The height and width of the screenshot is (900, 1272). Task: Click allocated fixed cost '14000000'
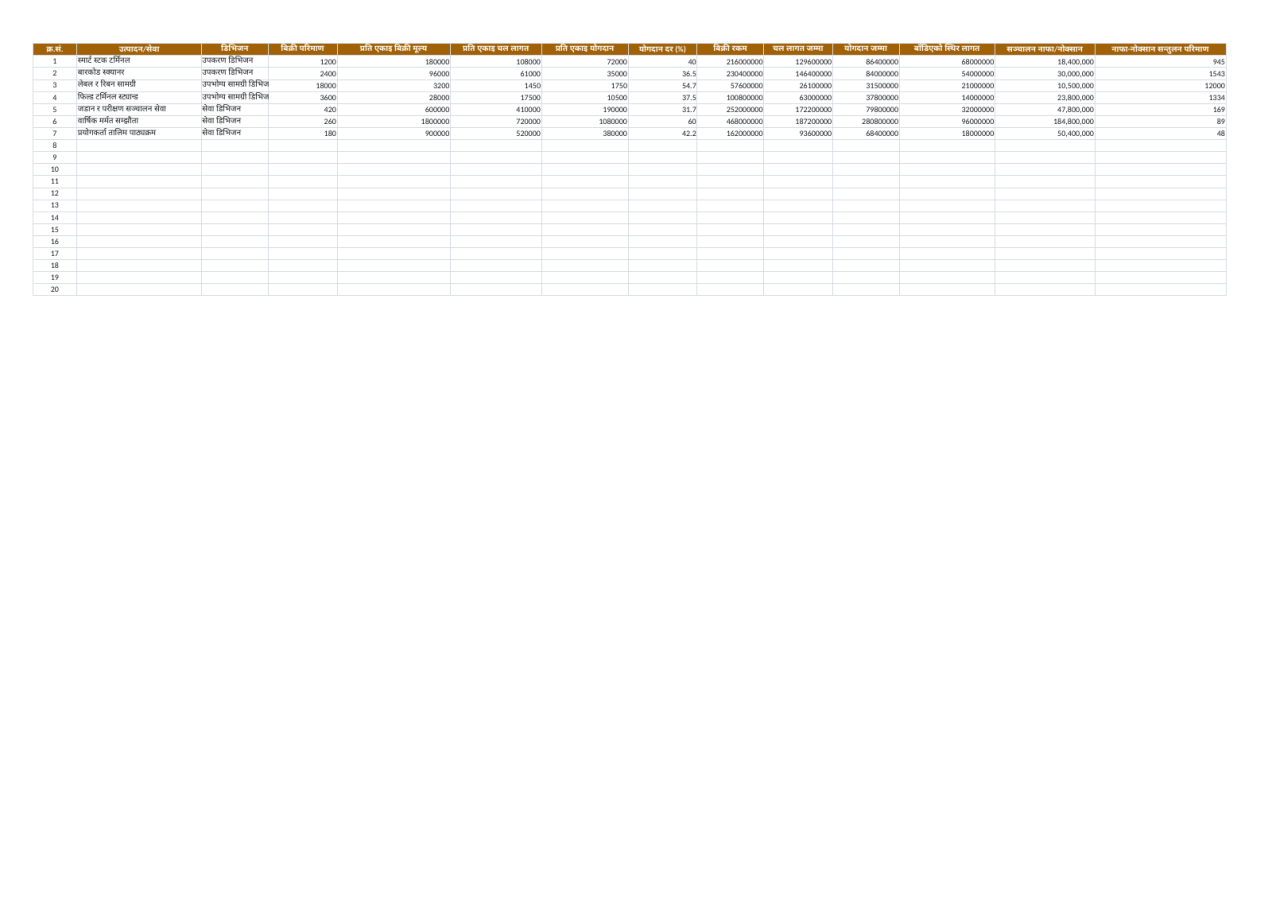tap(947, 98)
